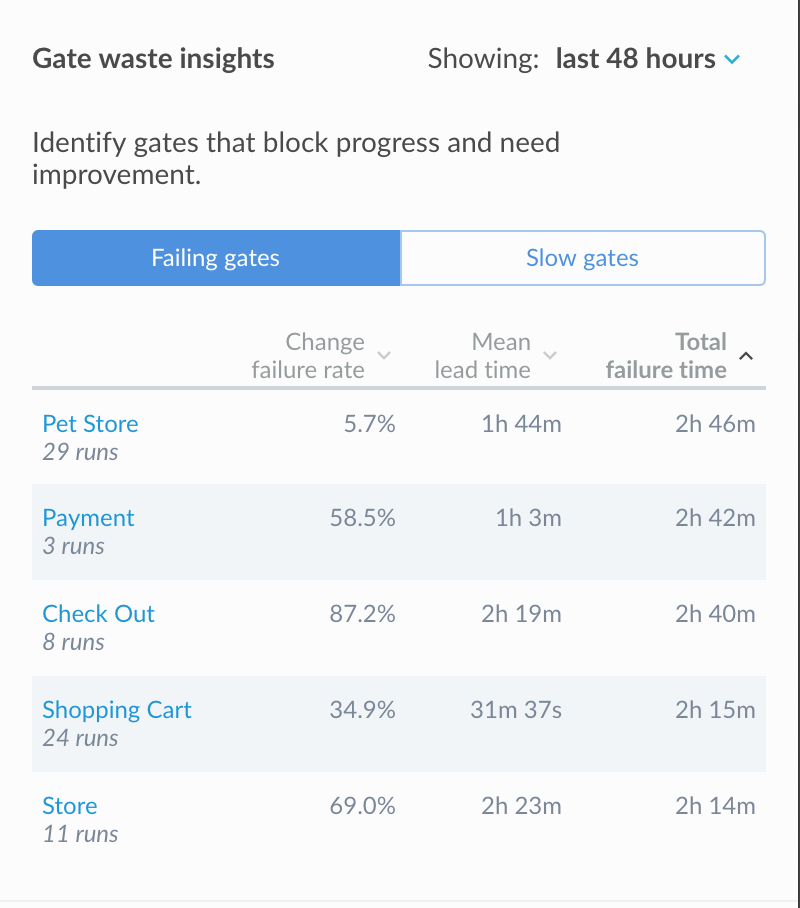Viewport: 800px width, 908px height.
Task: Click the 24 runs text under Shopping Cart
Action: coord(80,738)
